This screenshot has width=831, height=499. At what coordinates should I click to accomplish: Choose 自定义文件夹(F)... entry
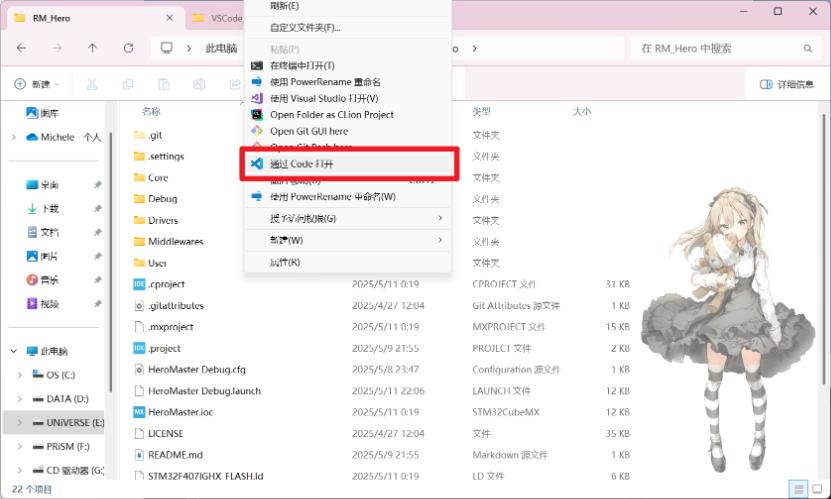pos(347,28)
